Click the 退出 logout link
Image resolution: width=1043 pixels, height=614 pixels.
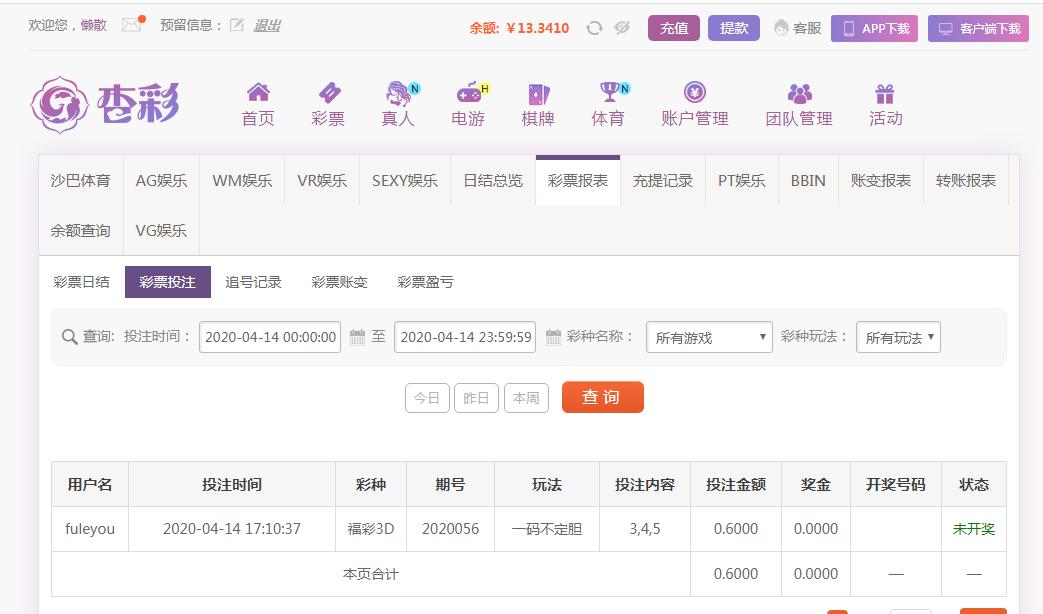click(x=267, y=25)
